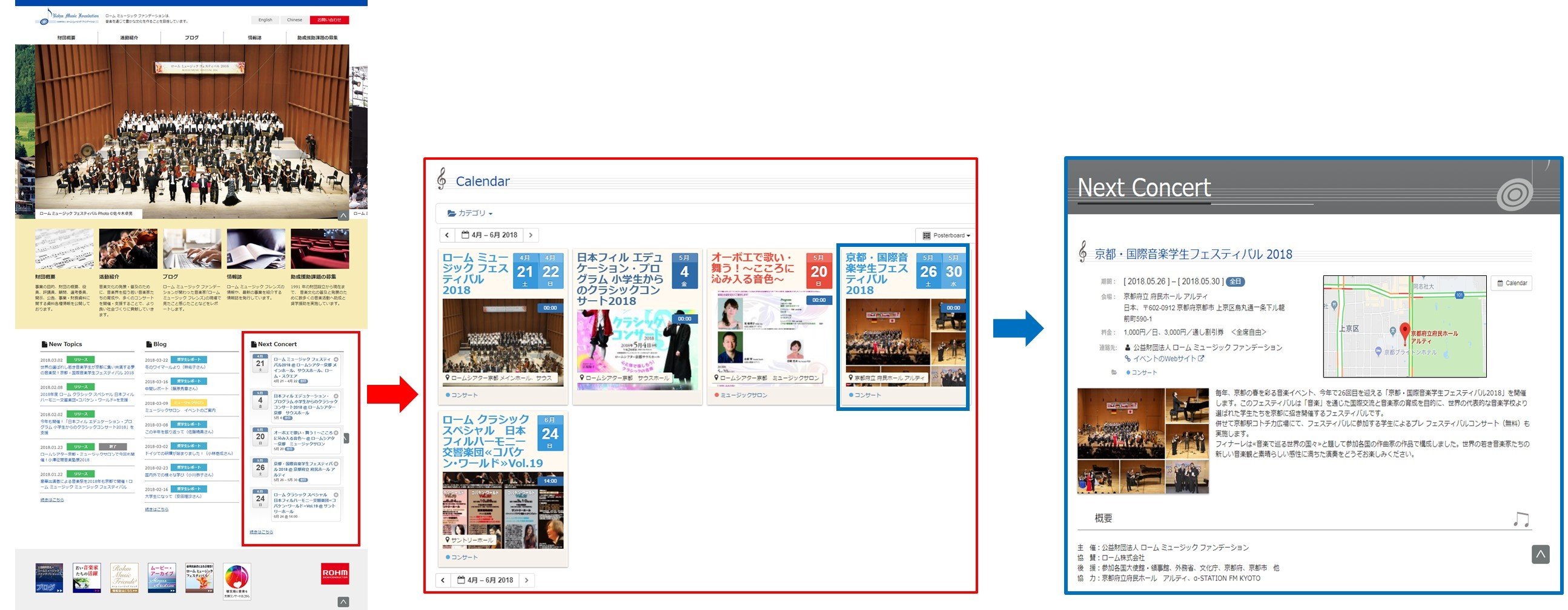This screenshot has width=1568, height=610.
Task: Click the back-to-top arrow in homepage footer
Action: pos(343,602)
